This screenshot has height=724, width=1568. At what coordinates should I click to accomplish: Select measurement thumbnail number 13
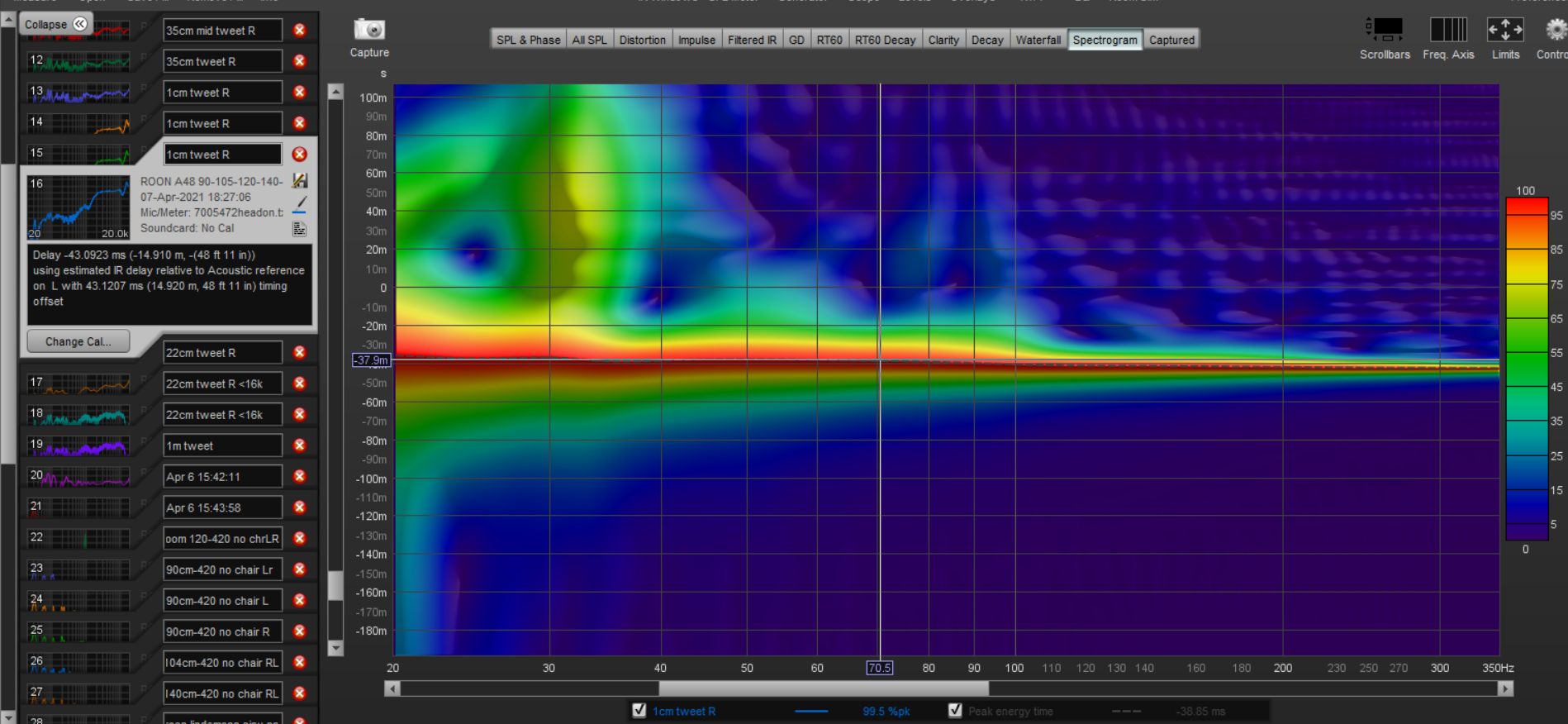pyautogui.click(x=78, y=93)
